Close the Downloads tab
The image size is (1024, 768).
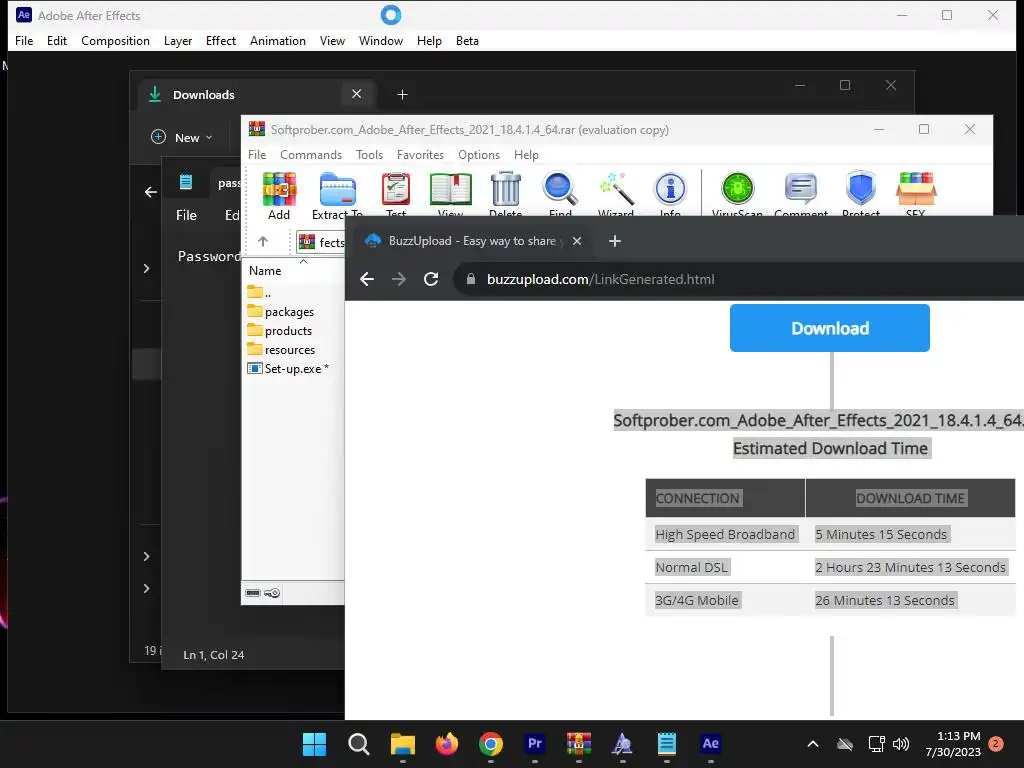click(x=357, y=94)
